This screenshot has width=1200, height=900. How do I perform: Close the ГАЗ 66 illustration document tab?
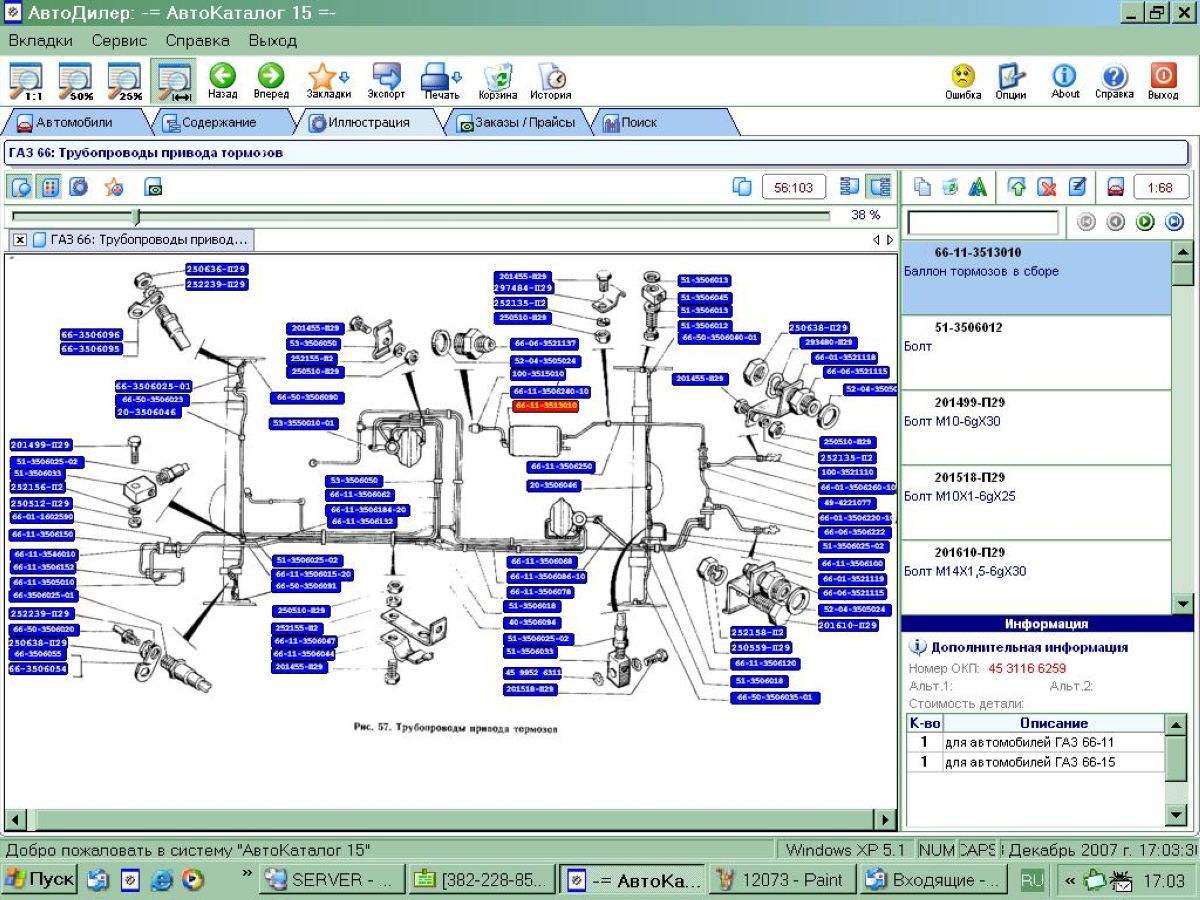pyautogui.click(x=20, y=240)
